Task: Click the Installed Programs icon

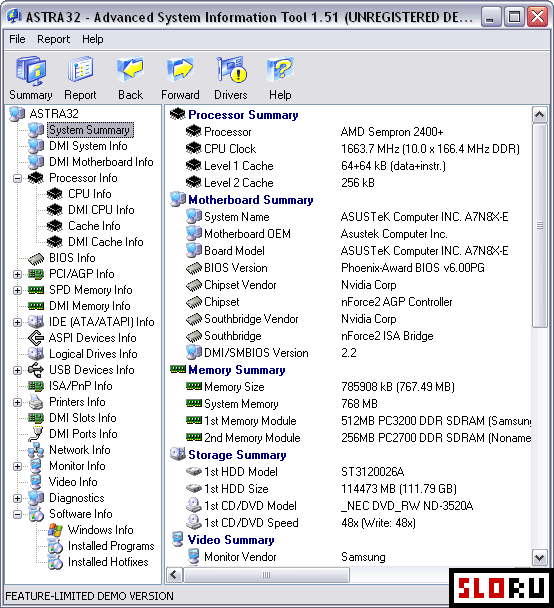Action: 55,546
